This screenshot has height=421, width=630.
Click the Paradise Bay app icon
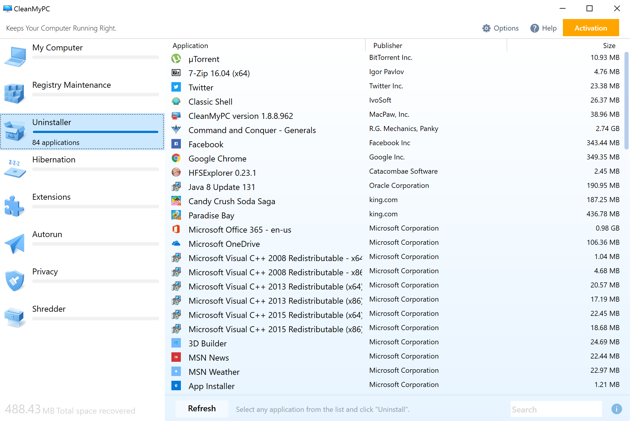176,215
